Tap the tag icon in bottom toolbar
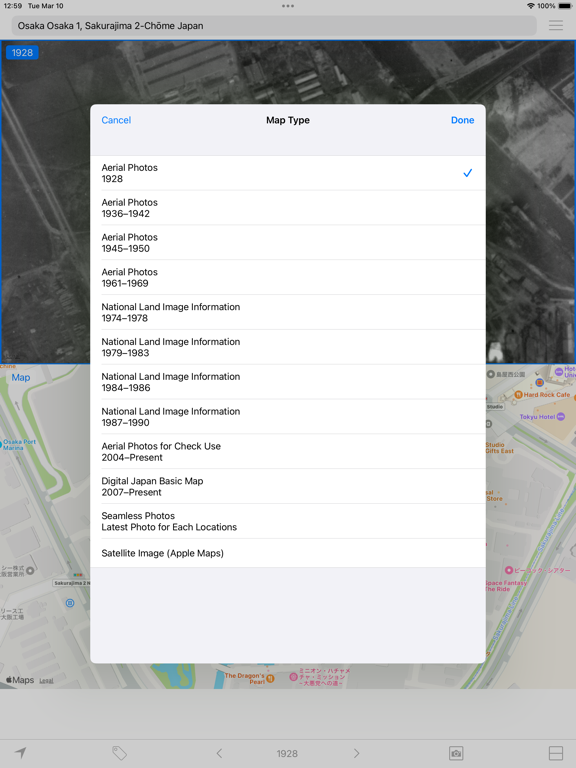 point(120,753)
